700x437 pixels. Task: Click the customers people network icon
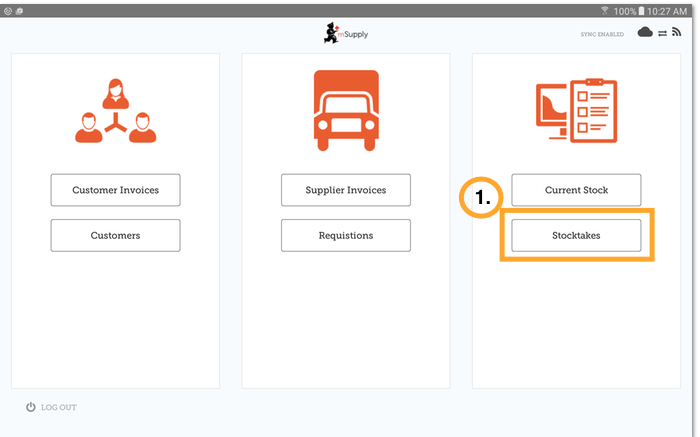pyautogui.click(x=115, y=110)
